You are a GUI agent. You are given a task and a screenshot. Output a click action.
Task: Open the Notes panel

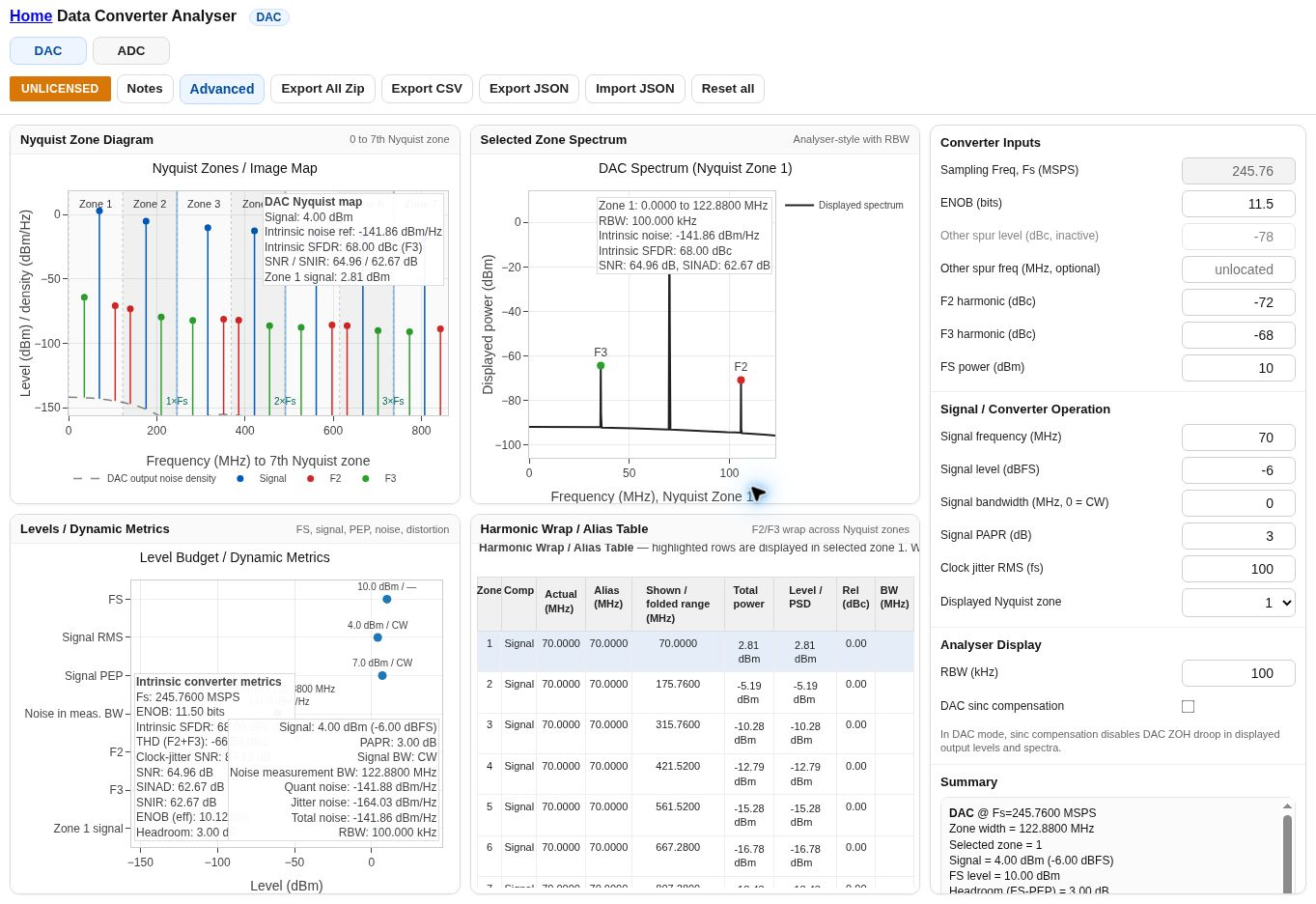[x=145, y=89]
